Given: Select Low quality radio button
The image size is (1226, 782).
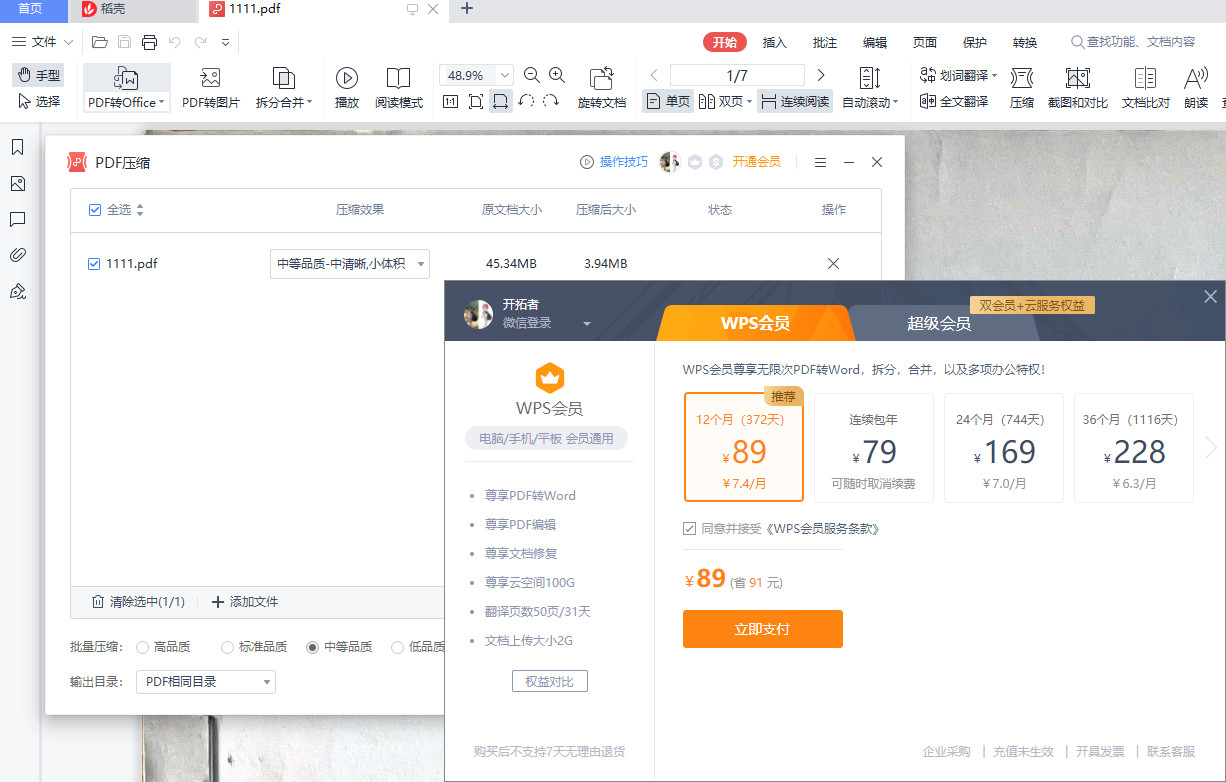Looking at the screenshot, I should (x=398, y=647).
